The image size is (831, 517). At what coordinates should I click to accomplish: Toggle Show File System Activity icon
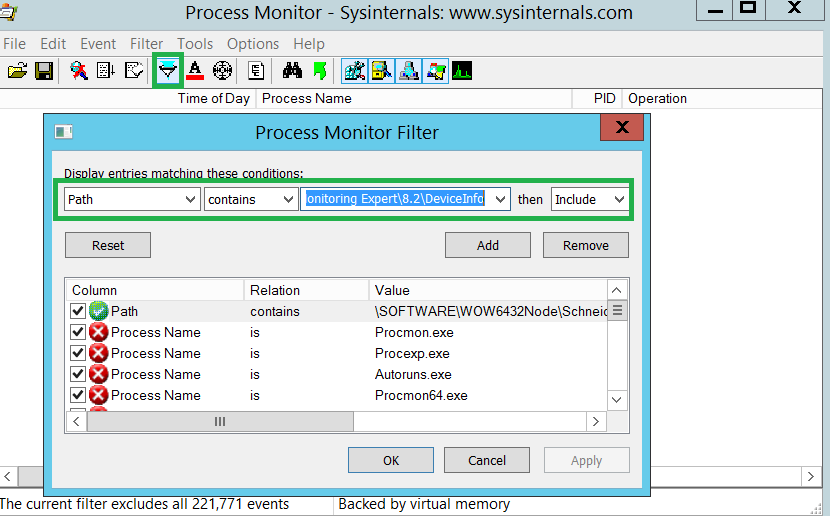coord(382,70)
